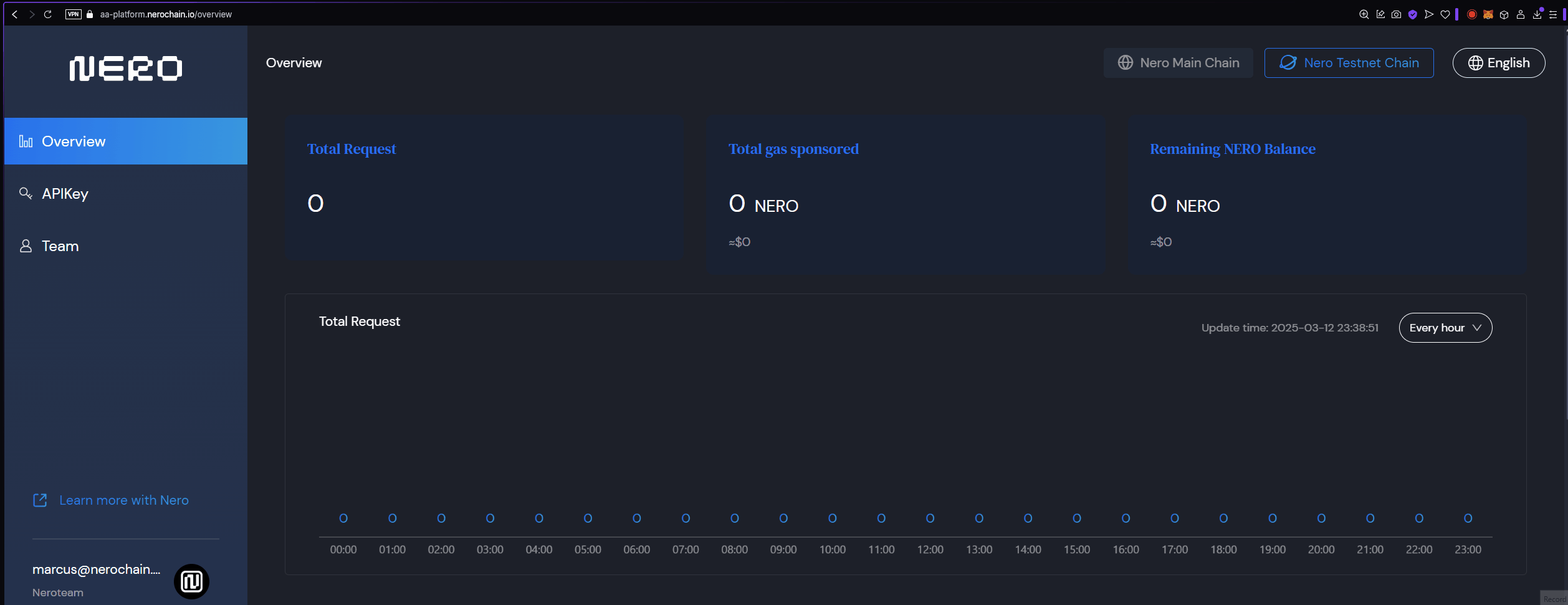Screen dimensions: 1568x605
Task: Click the red record extension icon
Action: [x=1471, y=14]
